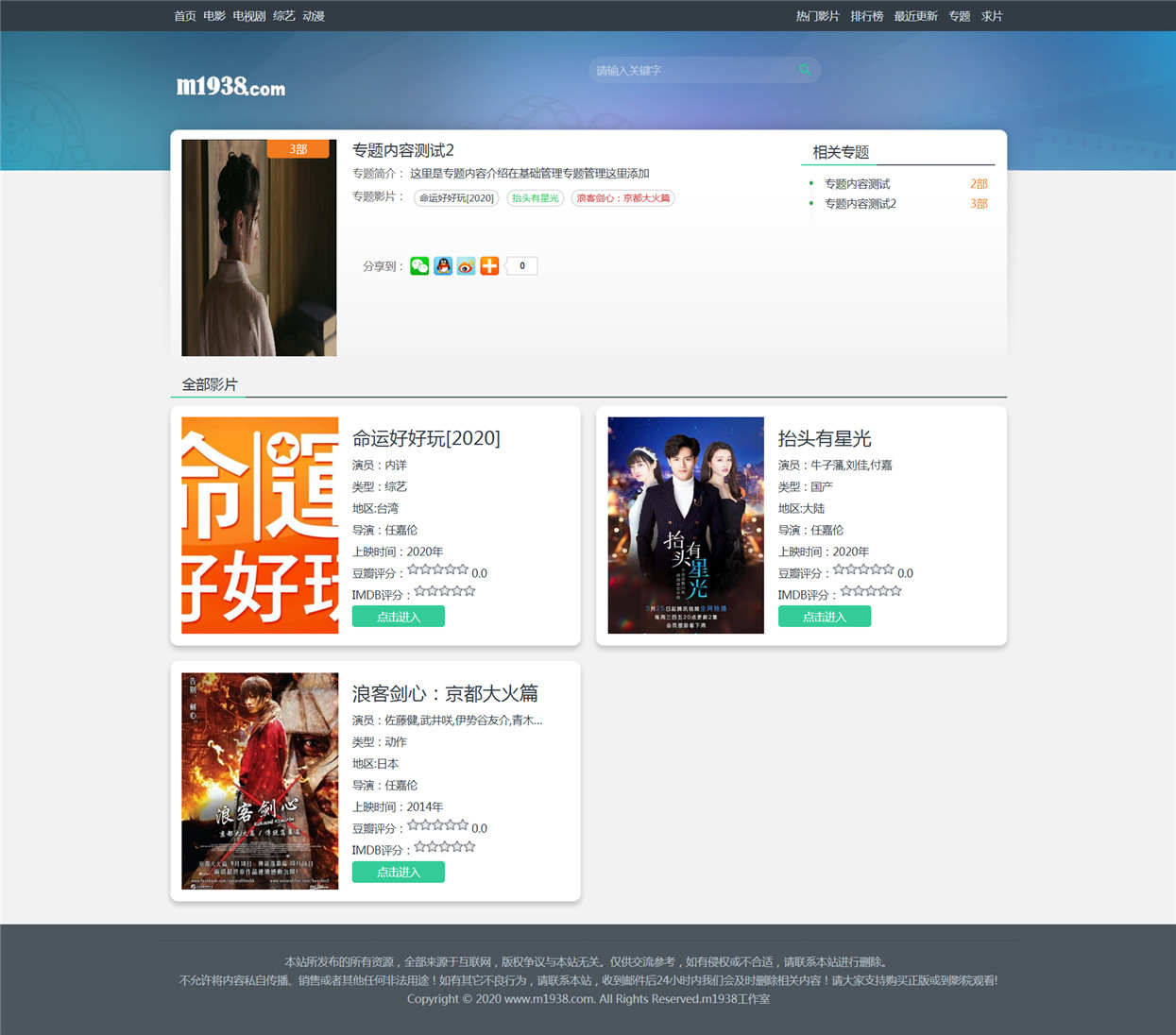Click the m1938.com site logo

click(x=230, y=87)
